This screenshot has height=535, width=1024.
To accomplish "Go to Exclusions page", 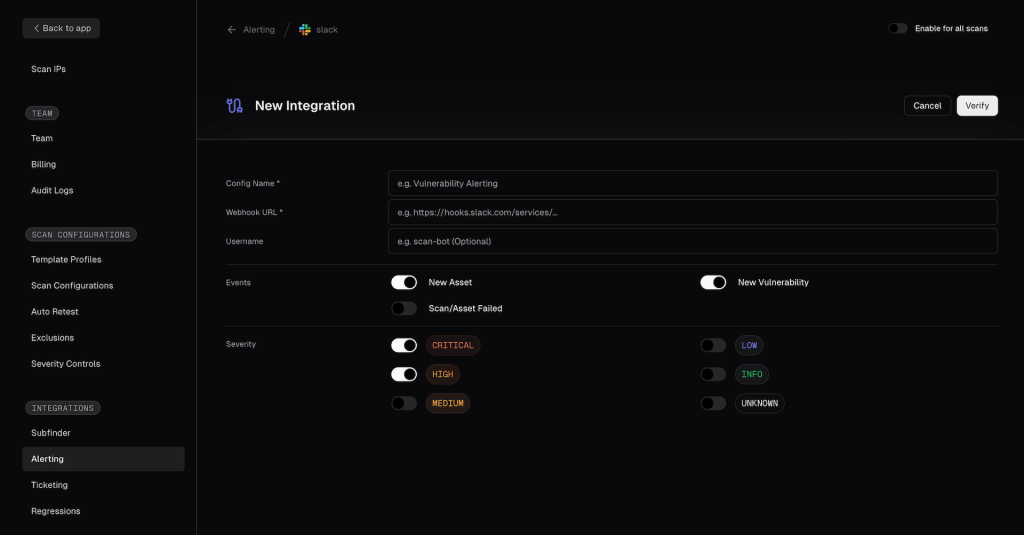I will [x=52, y=338].
